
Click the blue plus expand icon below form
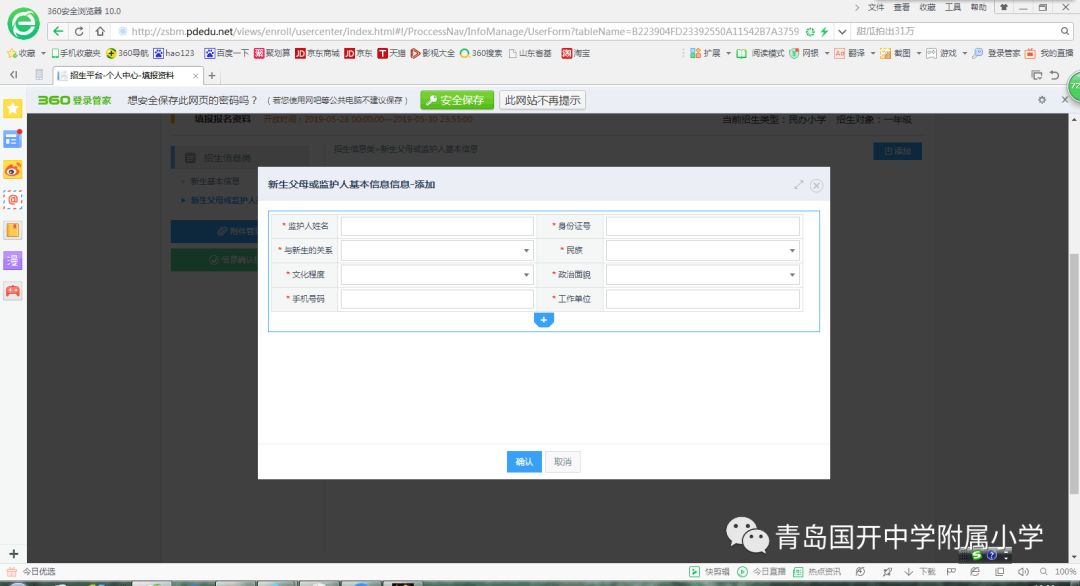[544, 320]
